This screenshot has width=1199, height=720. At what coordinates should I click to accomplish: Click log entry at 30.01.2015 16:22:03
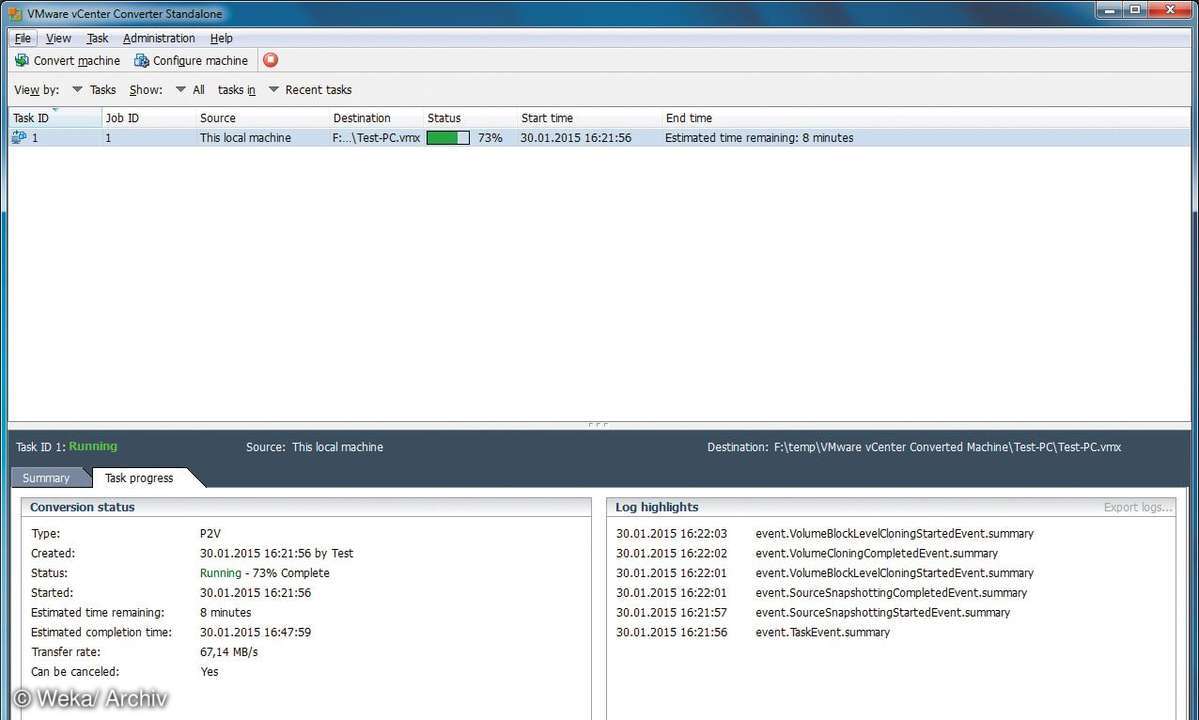tap(824, 534)
